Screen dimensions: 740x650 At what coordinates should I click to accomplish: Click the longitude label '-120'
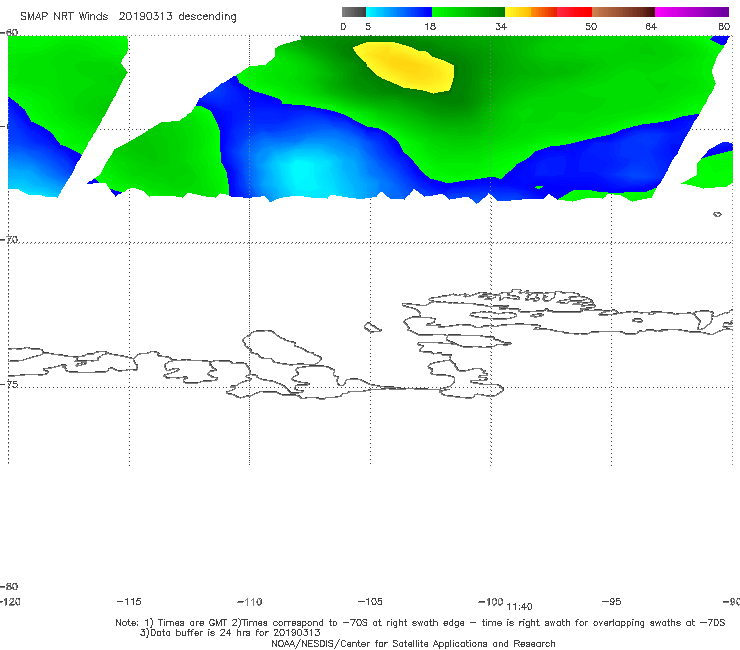(x=10, y=602)
